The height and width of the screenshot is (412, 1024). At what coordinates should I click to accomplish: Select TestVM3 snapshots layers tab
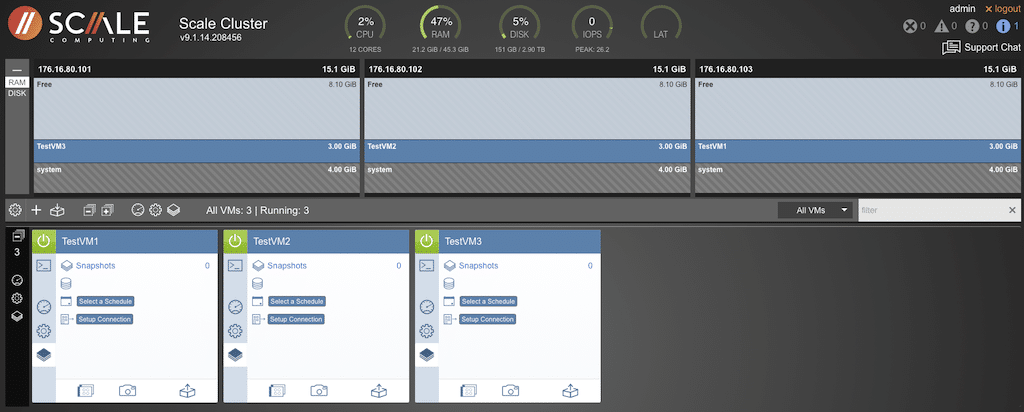point(426,355)
